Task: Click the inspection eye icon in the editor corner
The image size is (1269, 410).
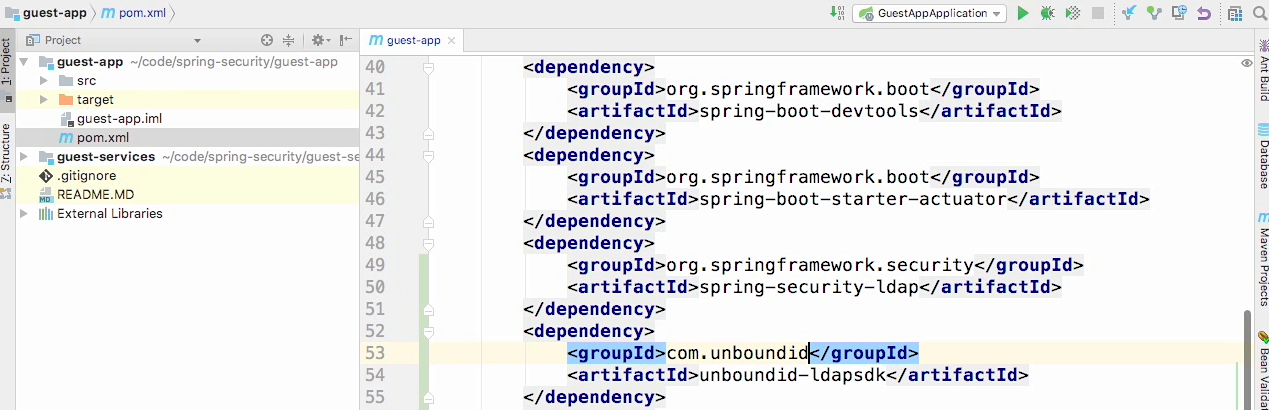Action: click(x=1247, y=62)
